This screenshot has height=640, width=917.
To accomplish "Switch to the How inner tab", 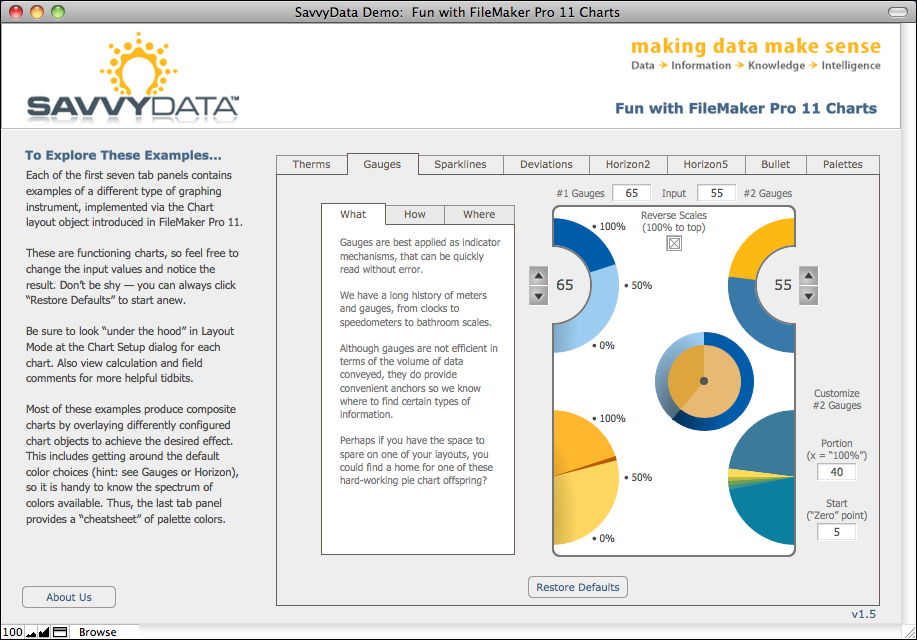I will [415, 215].
